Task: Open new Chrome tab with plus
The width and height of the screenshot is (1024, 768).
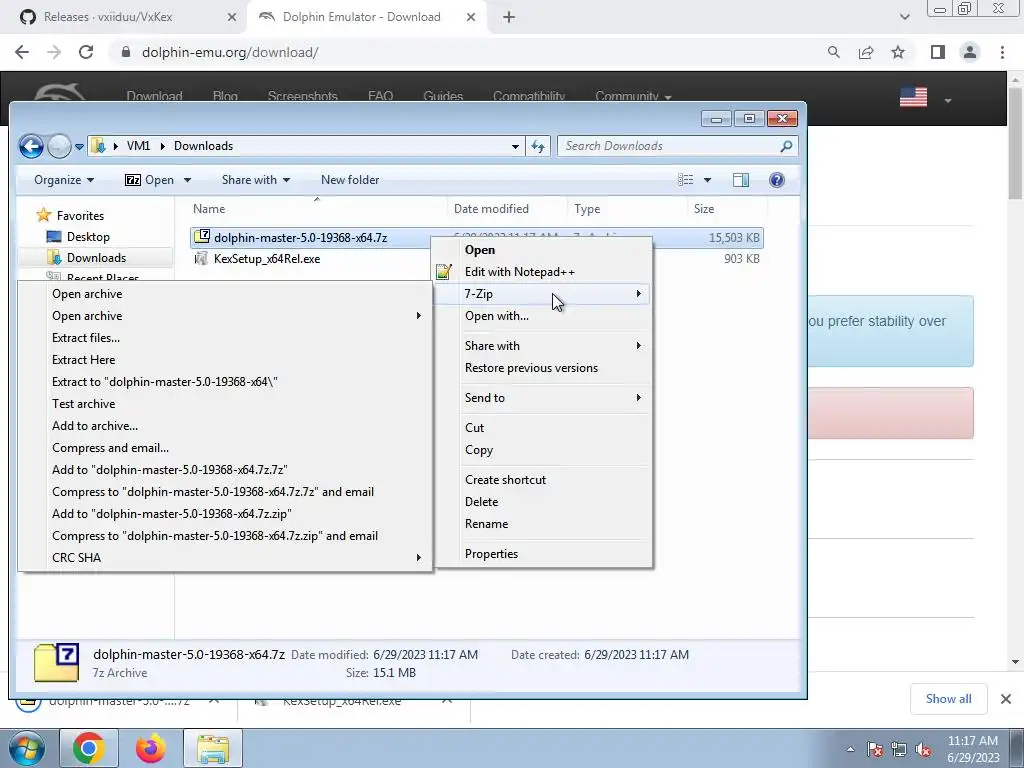Action: point(509,17)
